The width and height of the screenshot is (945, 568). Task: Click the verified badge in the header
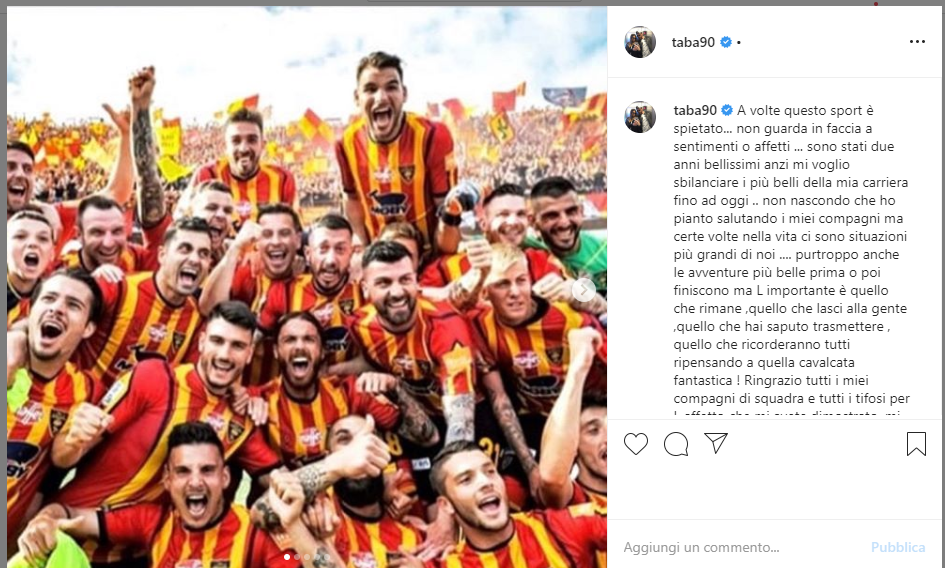tap(726, 42)
